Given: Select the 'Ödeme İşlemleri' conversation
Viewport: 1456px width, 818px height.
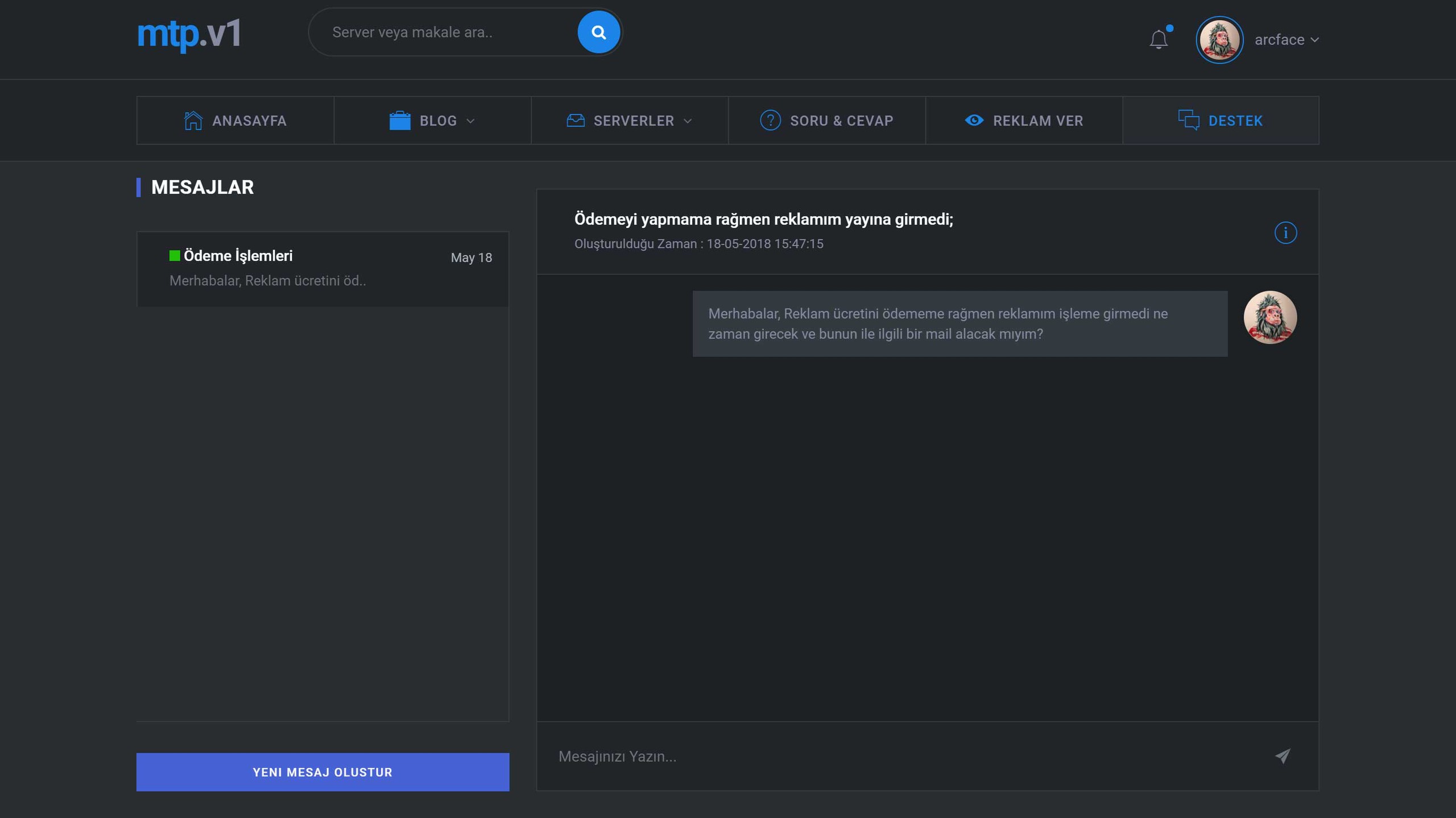Looking at the screenshot, I should [322, 269].
